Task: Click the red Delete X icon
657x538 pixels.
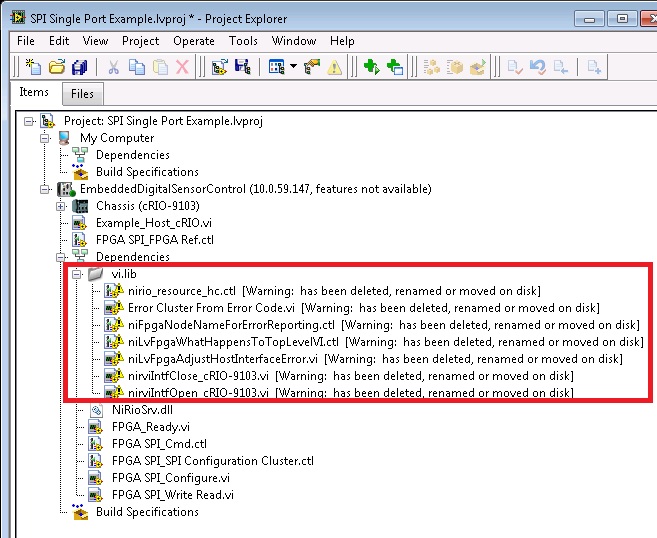Action: [x=182, y=67]
